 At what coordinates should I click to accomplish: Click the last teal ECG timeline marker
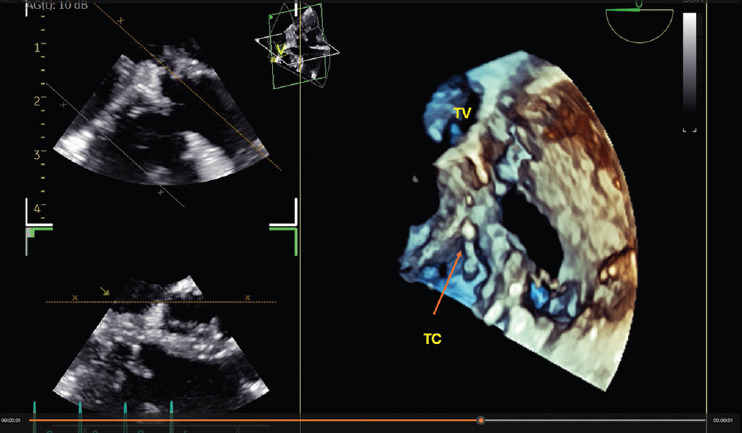click(171, 410)
